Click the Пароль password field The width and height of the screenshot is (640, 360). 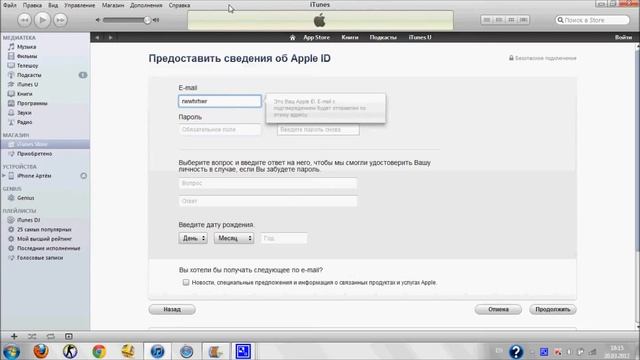[220, 129]
